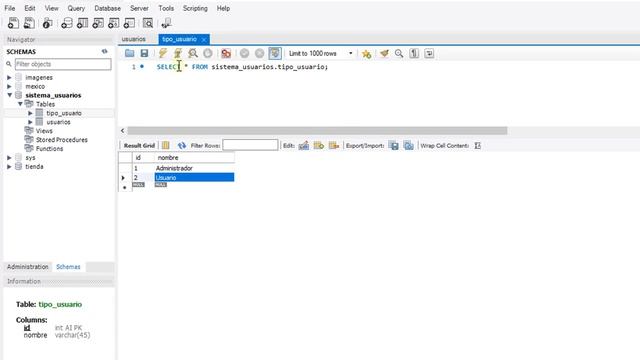Open the object inspector toolbar icon
Image resolution: width=640 pixels, height=360 pixels.
tap(47, 23)
